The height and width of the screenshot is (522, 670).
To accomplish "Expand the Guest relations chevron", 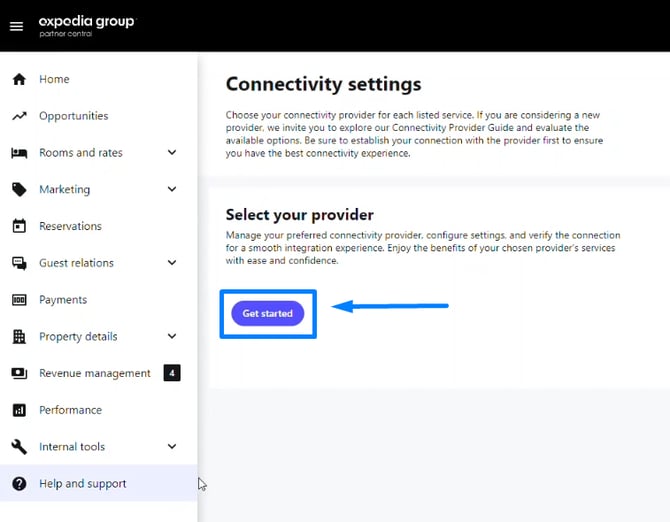I will 172,263.
